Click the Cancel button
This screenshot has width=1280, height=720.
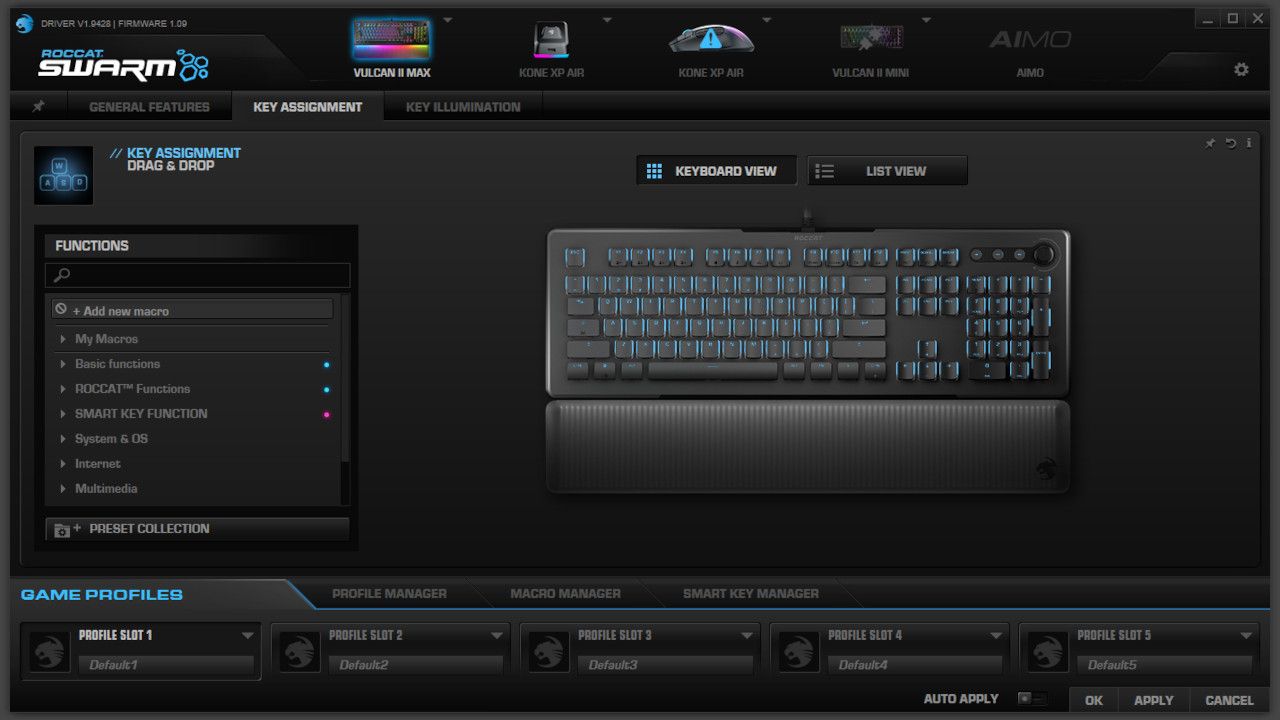click(1229, 701)
